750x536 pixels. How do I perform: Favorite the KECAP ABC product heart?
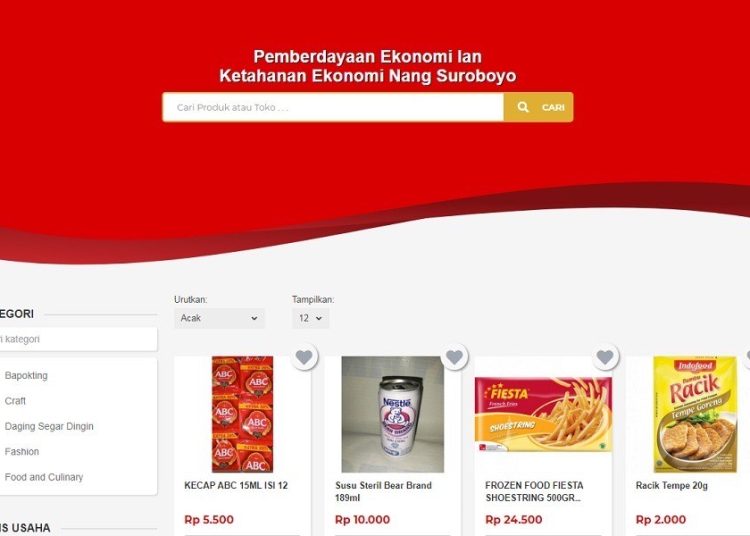click(x=304, y=357)
